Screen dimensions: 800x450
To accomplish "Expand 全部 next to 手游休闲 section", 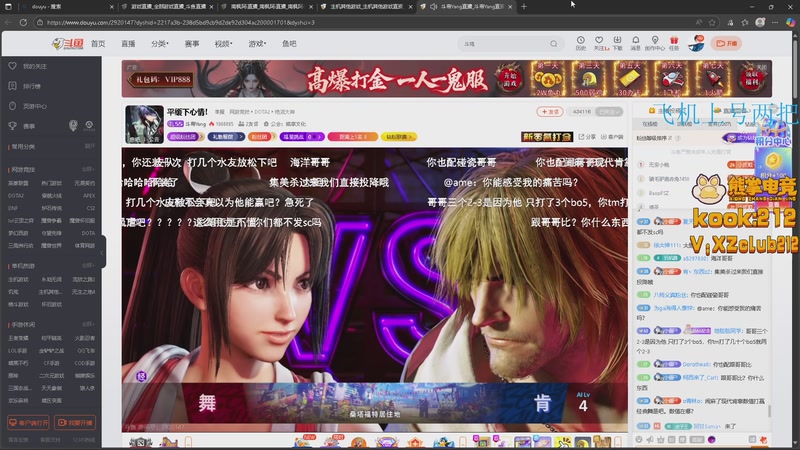I will click(88, 324).
